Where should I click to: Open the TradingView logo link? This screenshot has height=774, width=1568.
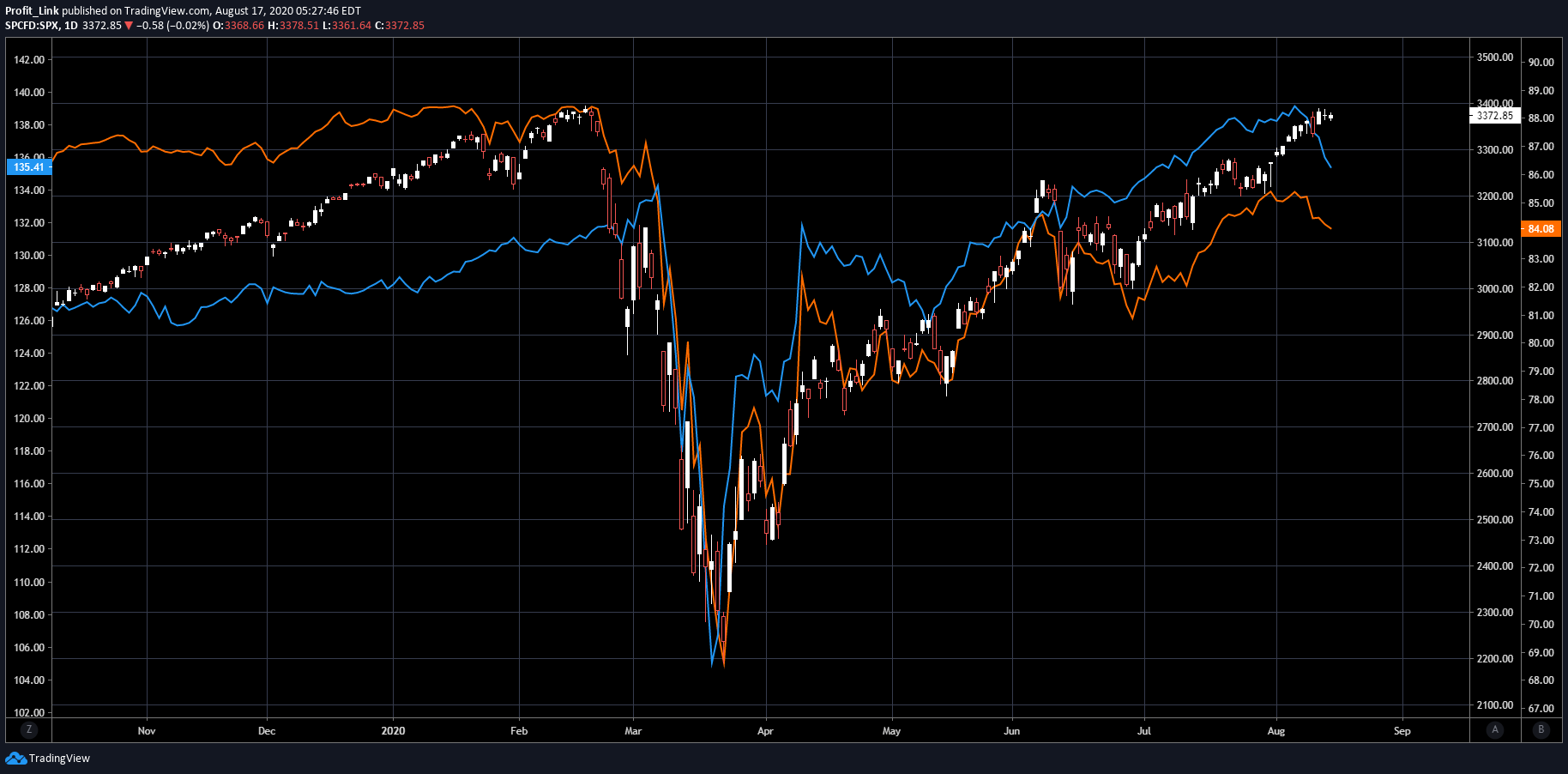(48, 758)
